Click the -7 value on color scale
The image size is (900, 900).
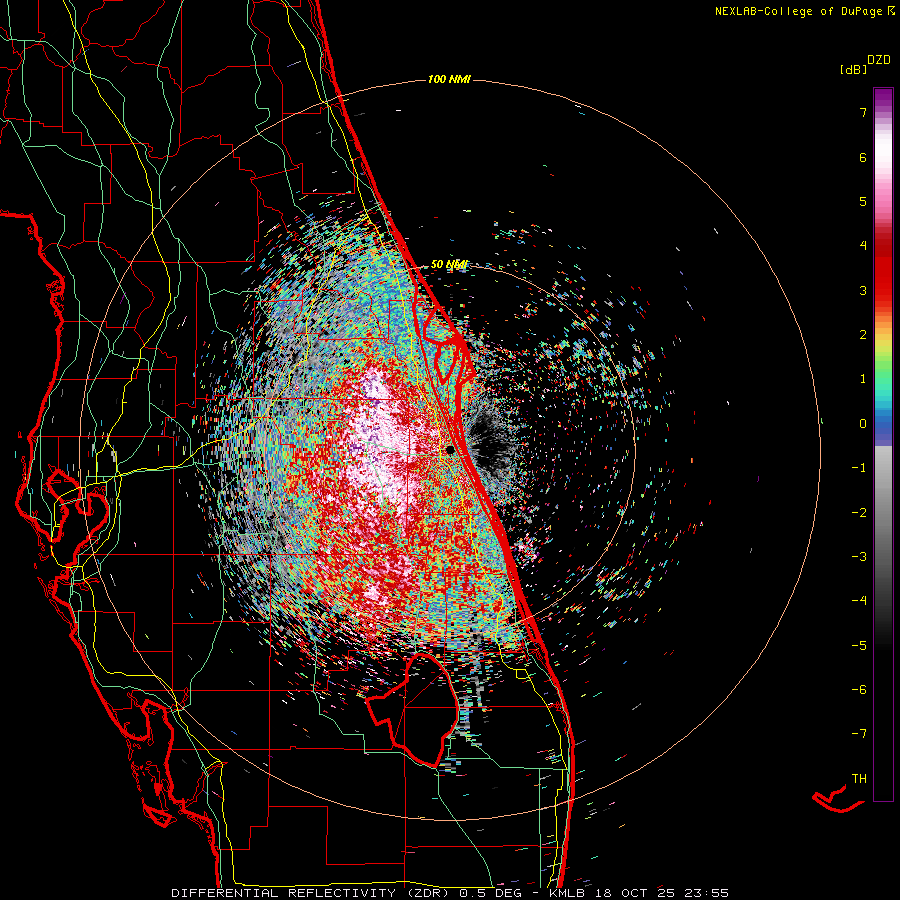859,734
